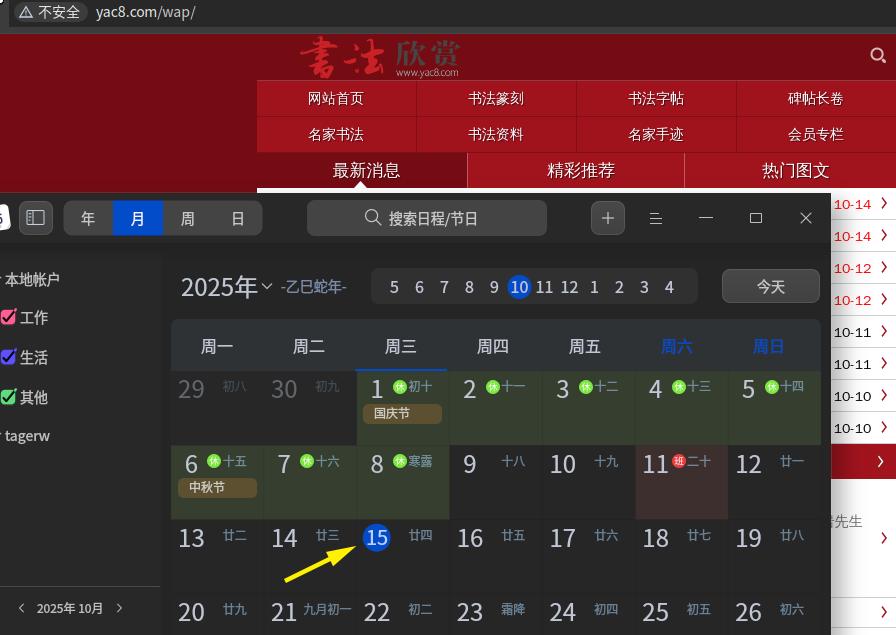Select month 12 in the month strip

click(569, 287)
